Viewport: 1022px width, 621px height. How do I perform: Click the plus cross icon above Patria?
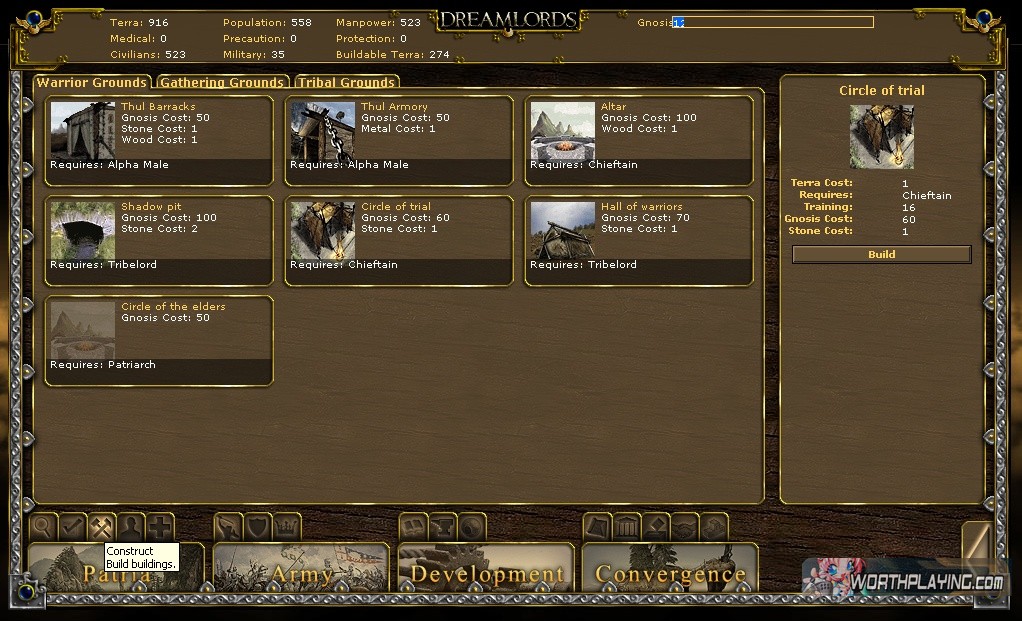click(x=160, y=526)
